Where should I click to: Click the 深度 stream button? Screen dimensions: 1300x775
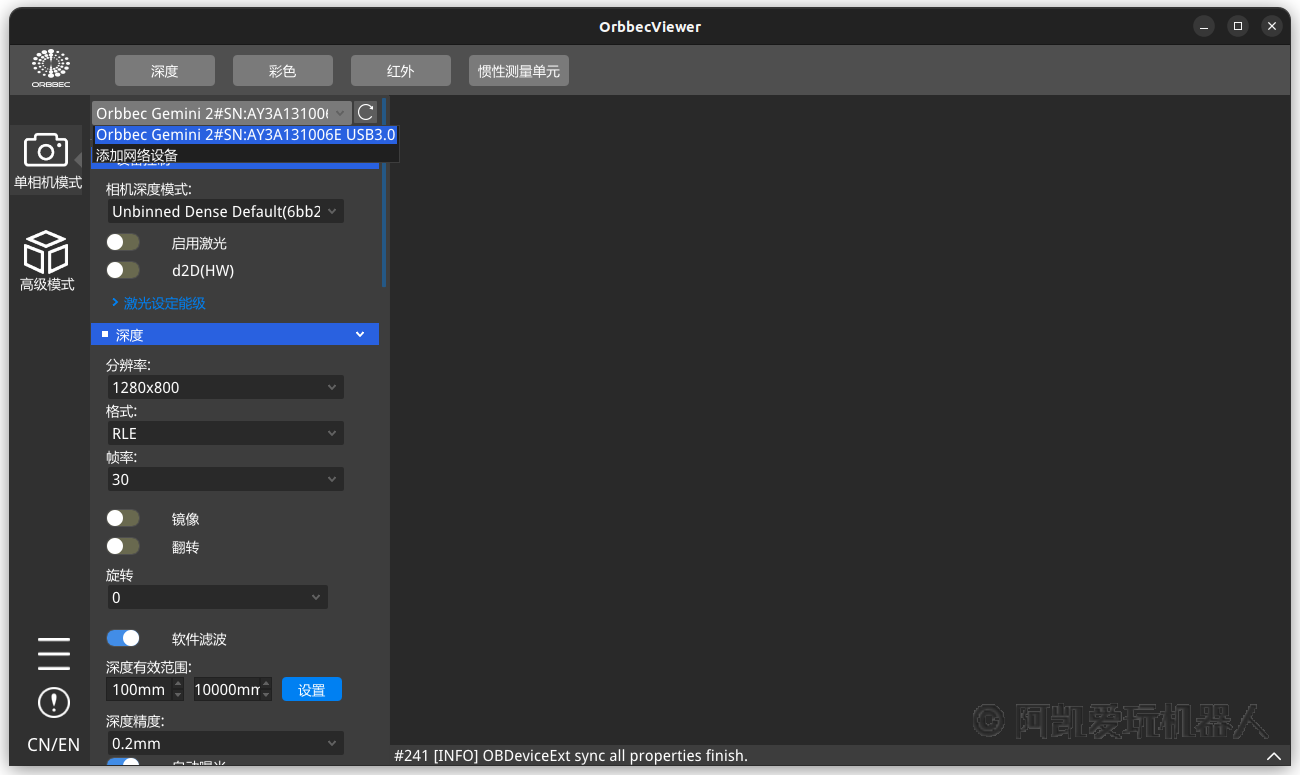click(165, 71)
